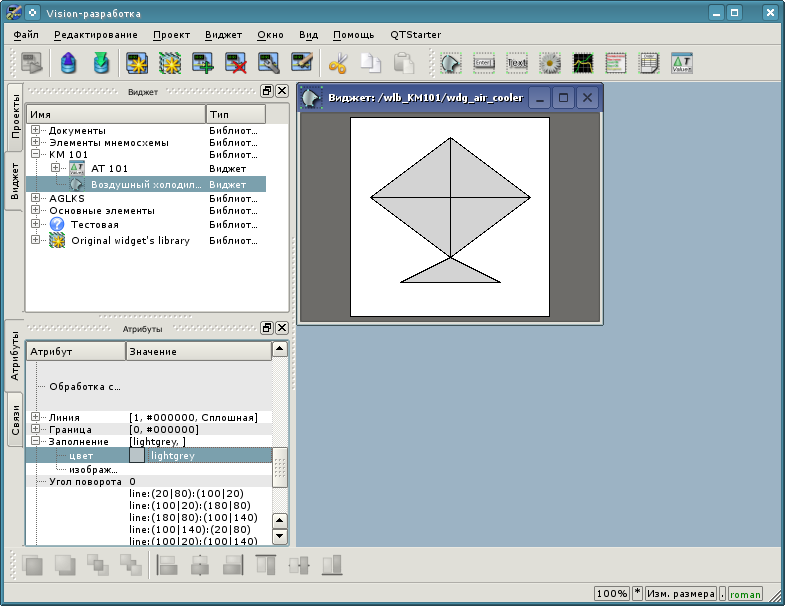Click the ValueT widget toolbar icon
The height and width of the screenshot is (606, 785).
coord(682,64)
